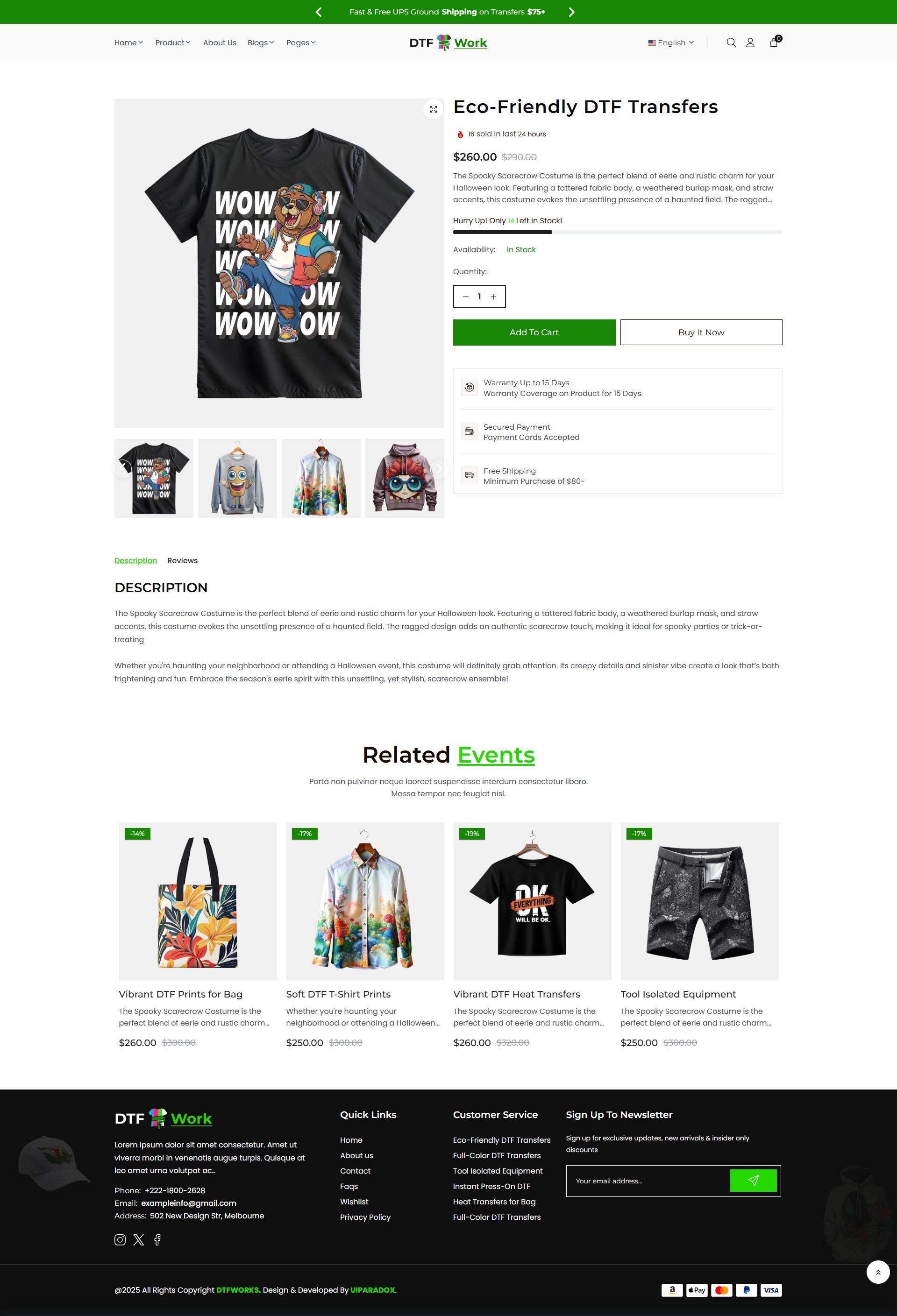Viewport: 897px width, 1316px height.
Task: Click the back-to-top arrow button
Action: [878, 1273]
